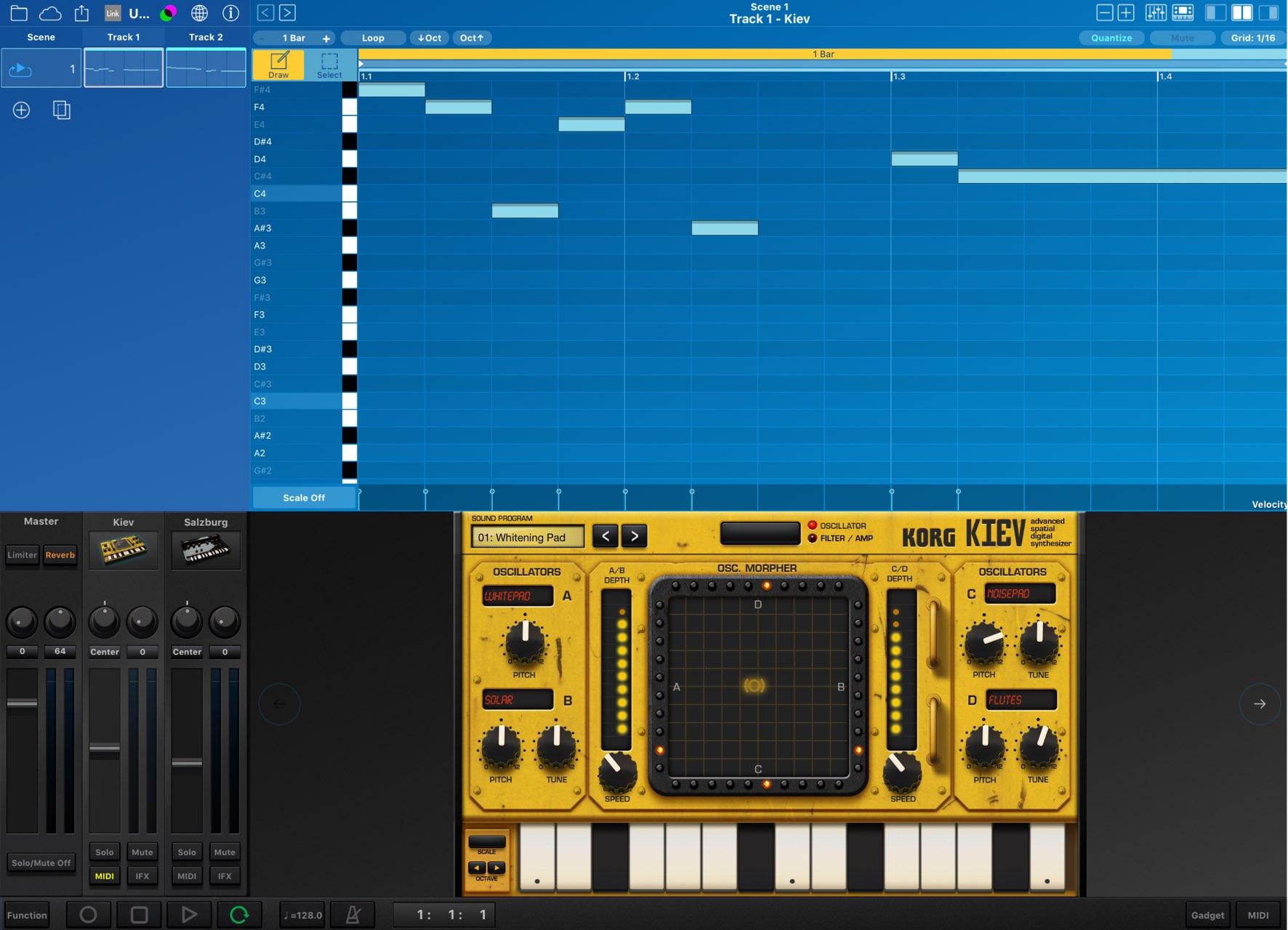Toggle the Loop button

(x=373, y=38)
